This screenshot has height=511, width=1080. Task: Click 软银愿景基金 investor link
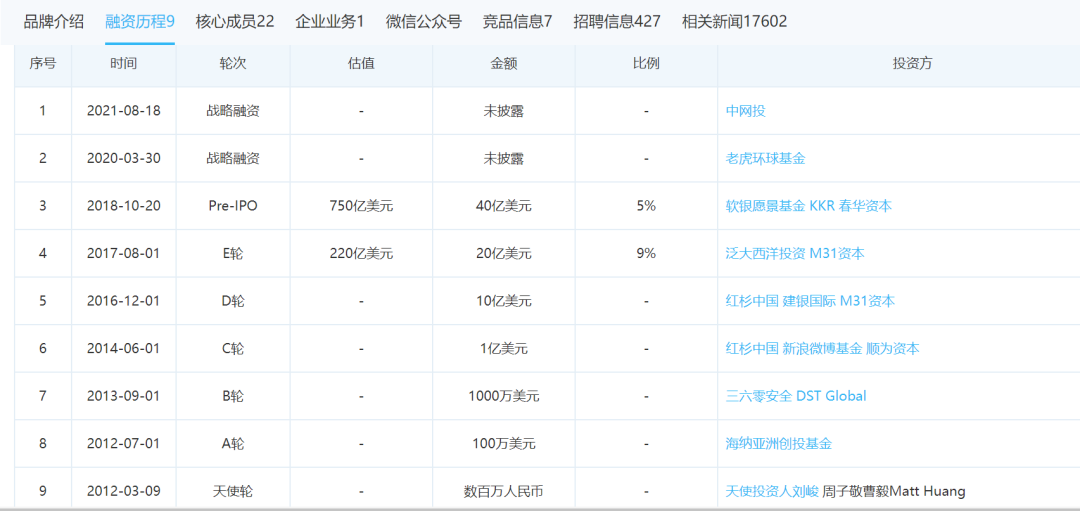pyautogui.click(x=765, y=206)
